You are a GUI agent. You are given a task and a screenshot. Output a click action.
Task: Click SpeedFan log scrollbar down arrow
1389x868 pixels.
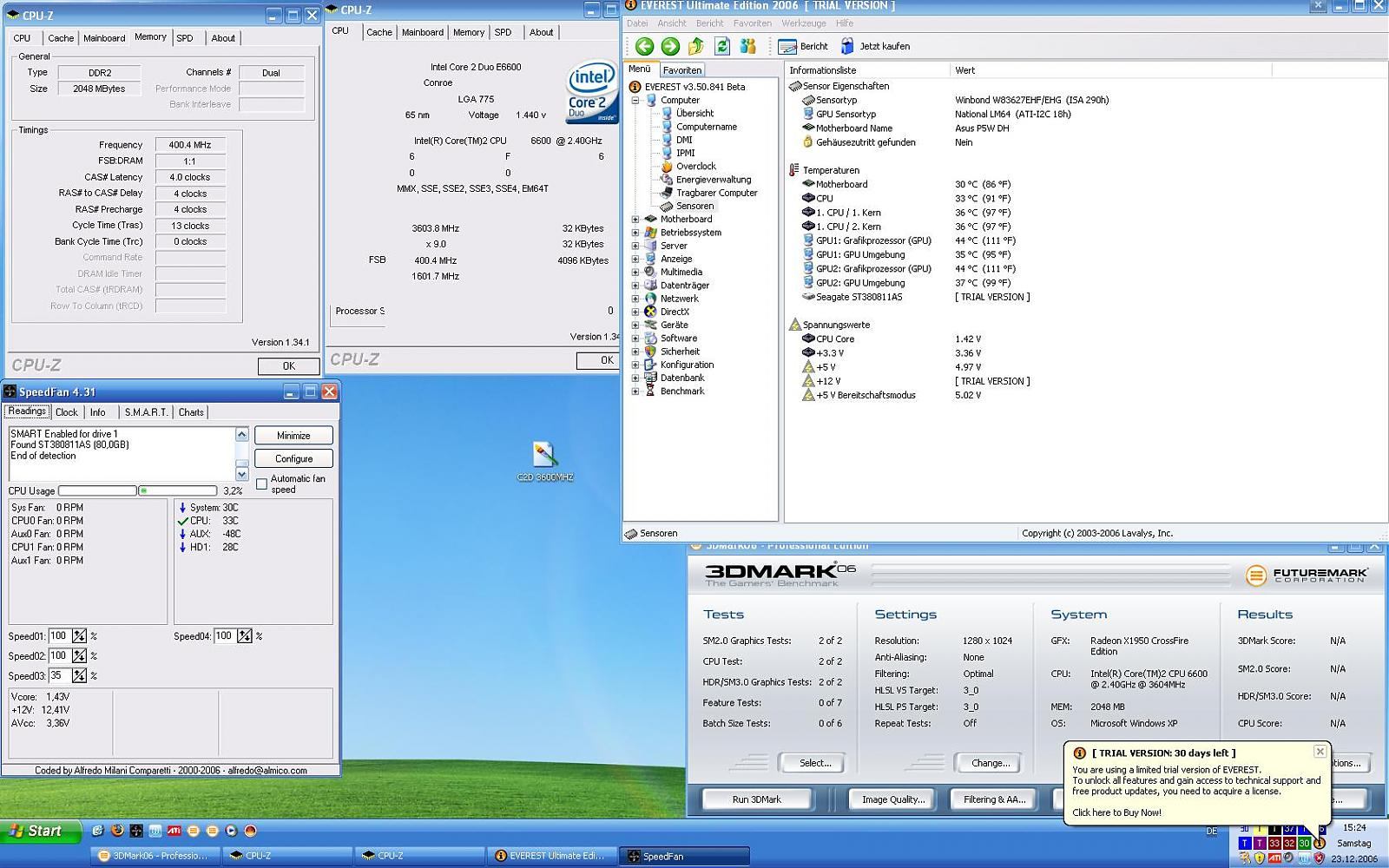pyautogui.click(x=241, y=473)
